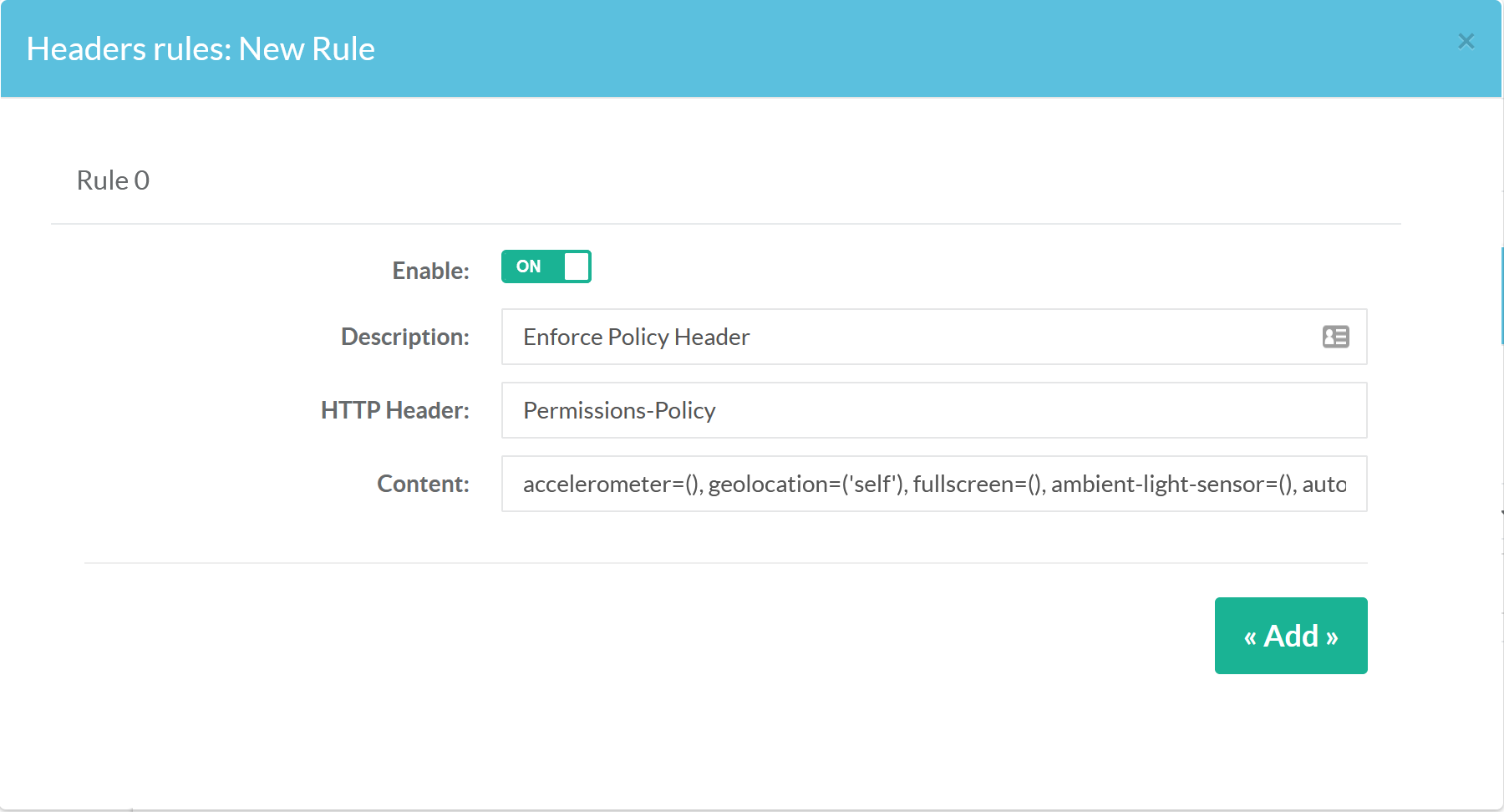Click the Description label
The height and width of the screenshot is (812, 1504).
[404, 337]
